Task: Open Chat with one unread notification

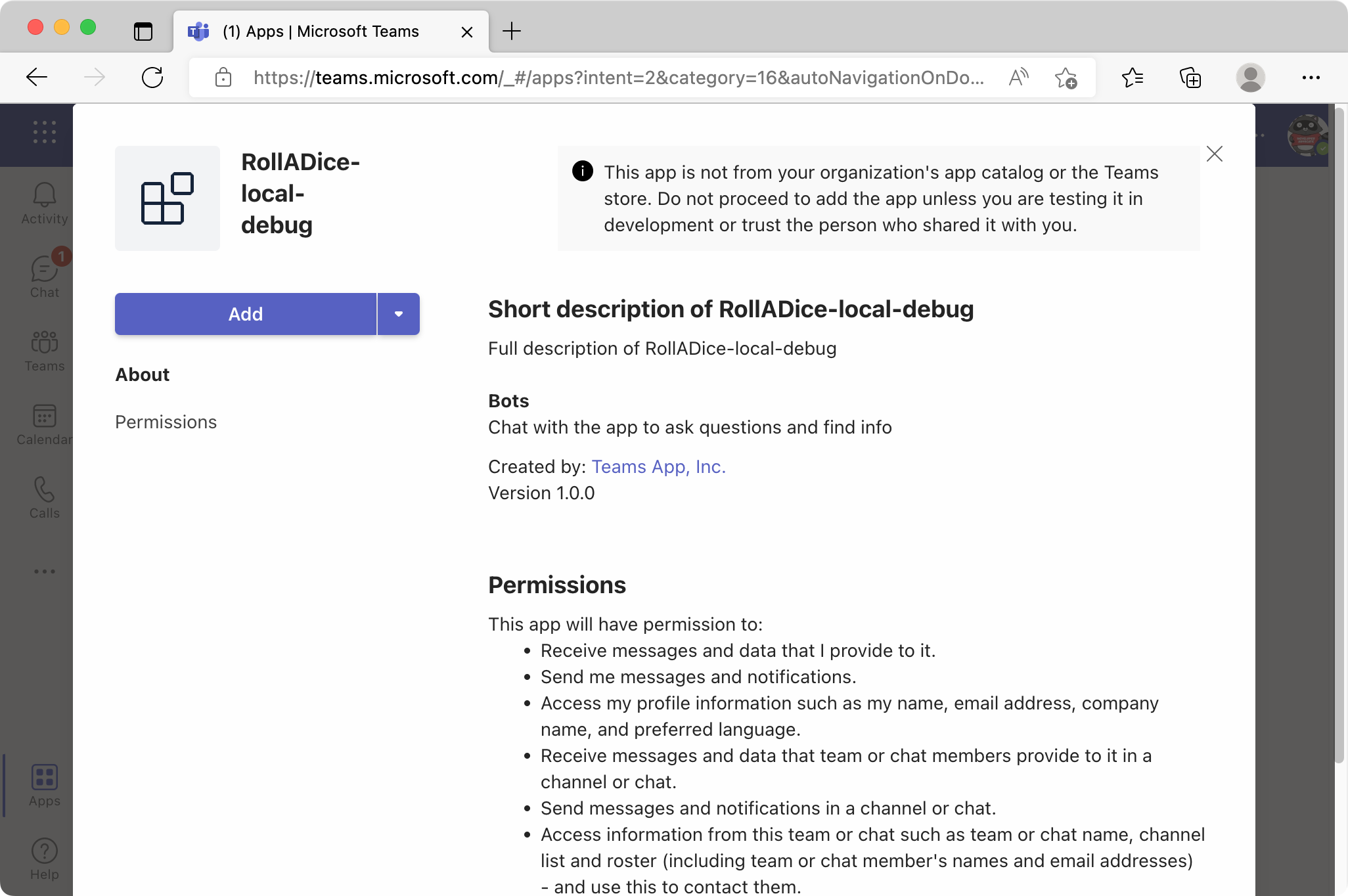Action: tap(43, 276)
